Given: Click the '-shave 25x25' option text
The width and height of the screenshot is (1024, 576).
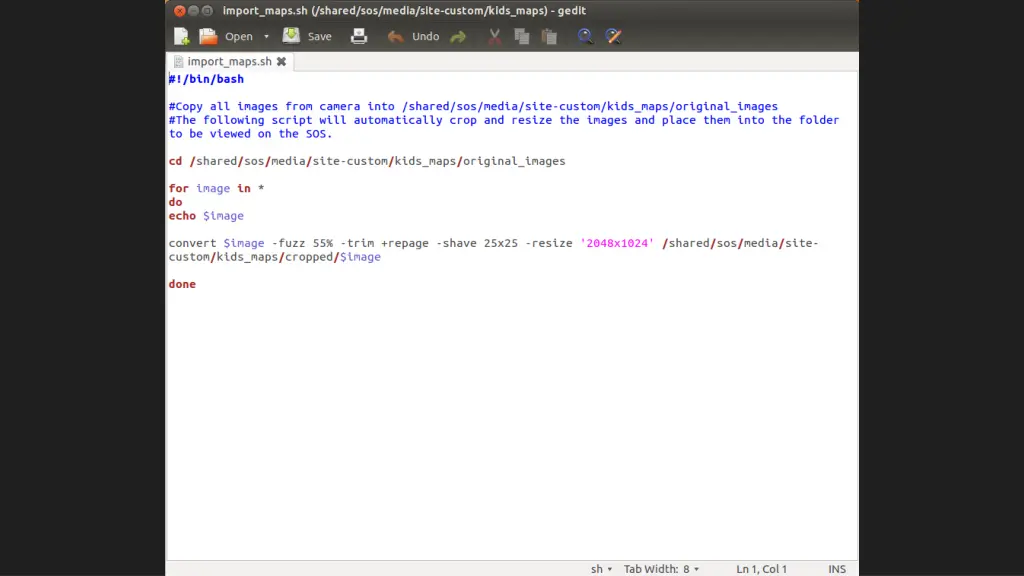Looking at the screenshot, I should [x=477, y=243].
